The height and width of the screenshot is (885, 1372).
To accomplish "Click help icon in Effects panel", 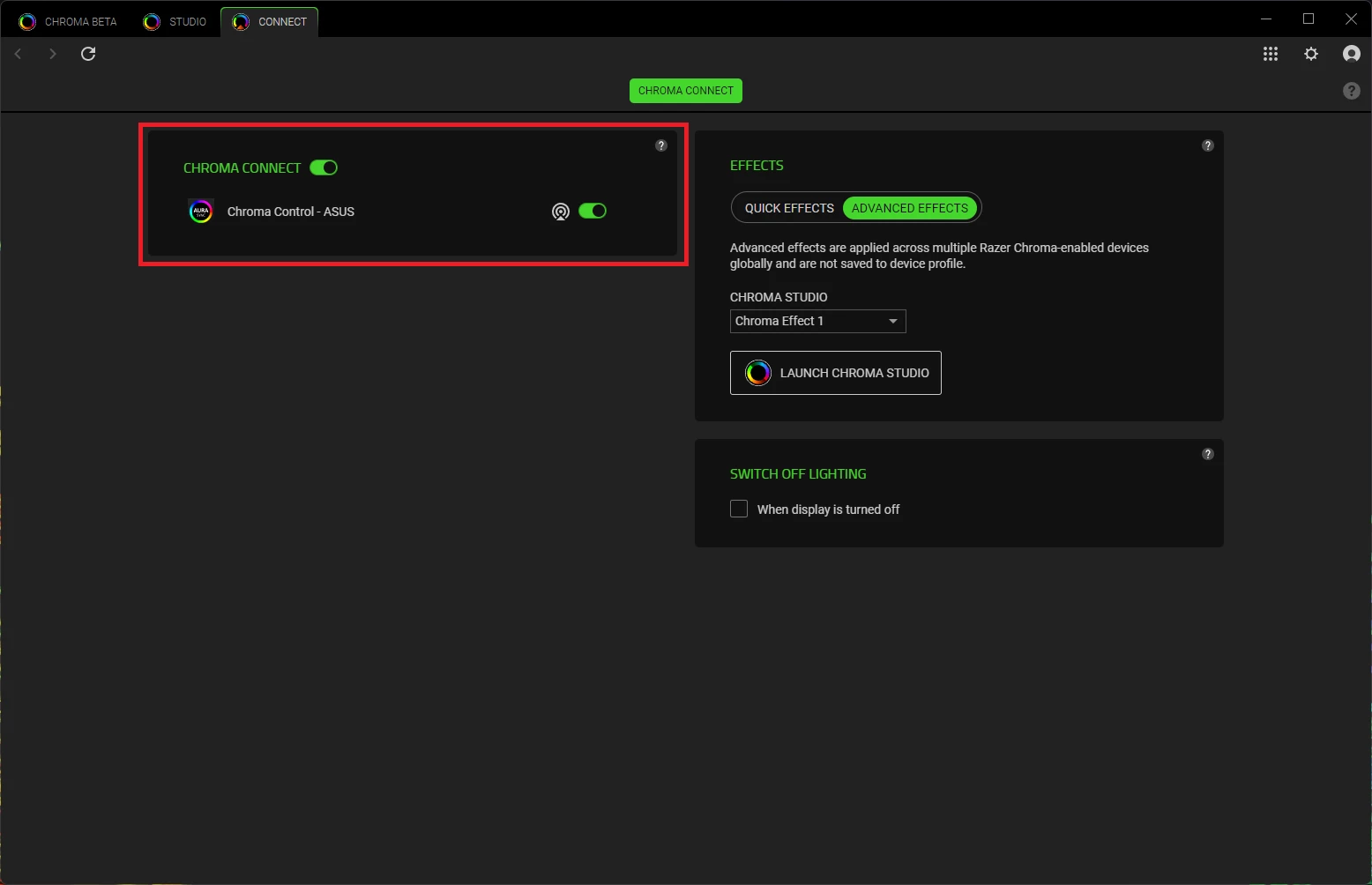I will tap(1208, 145).
